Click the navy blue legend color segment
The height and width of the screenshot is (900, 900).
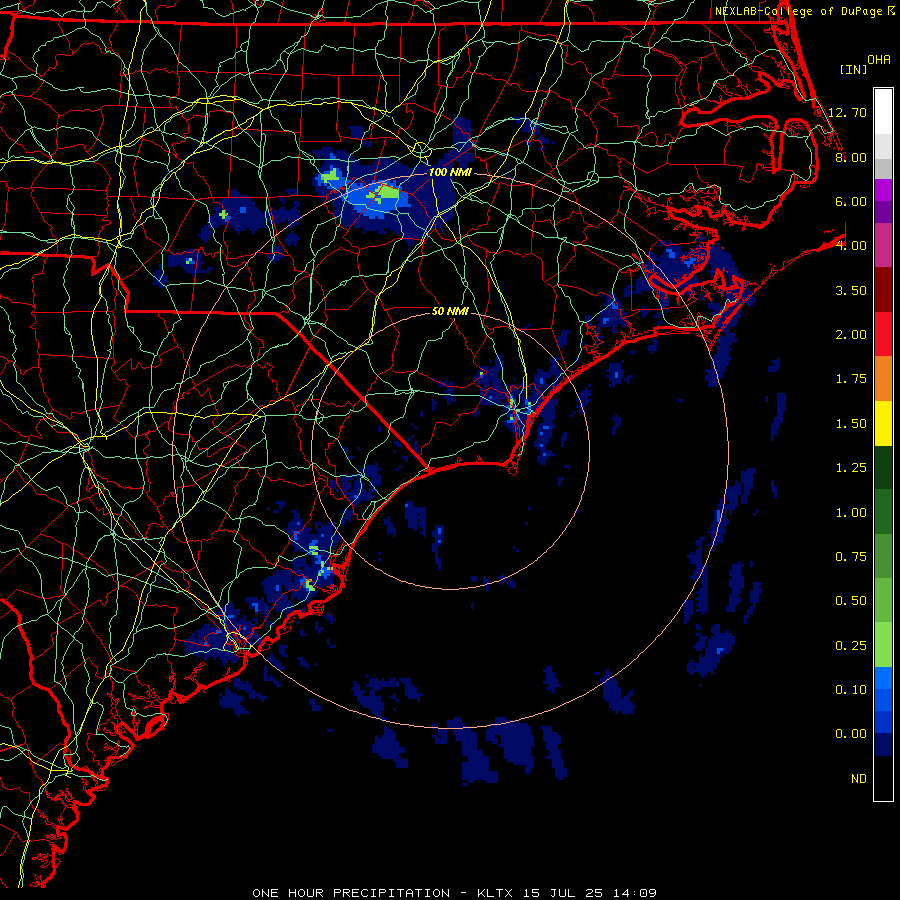coord(883,745)
